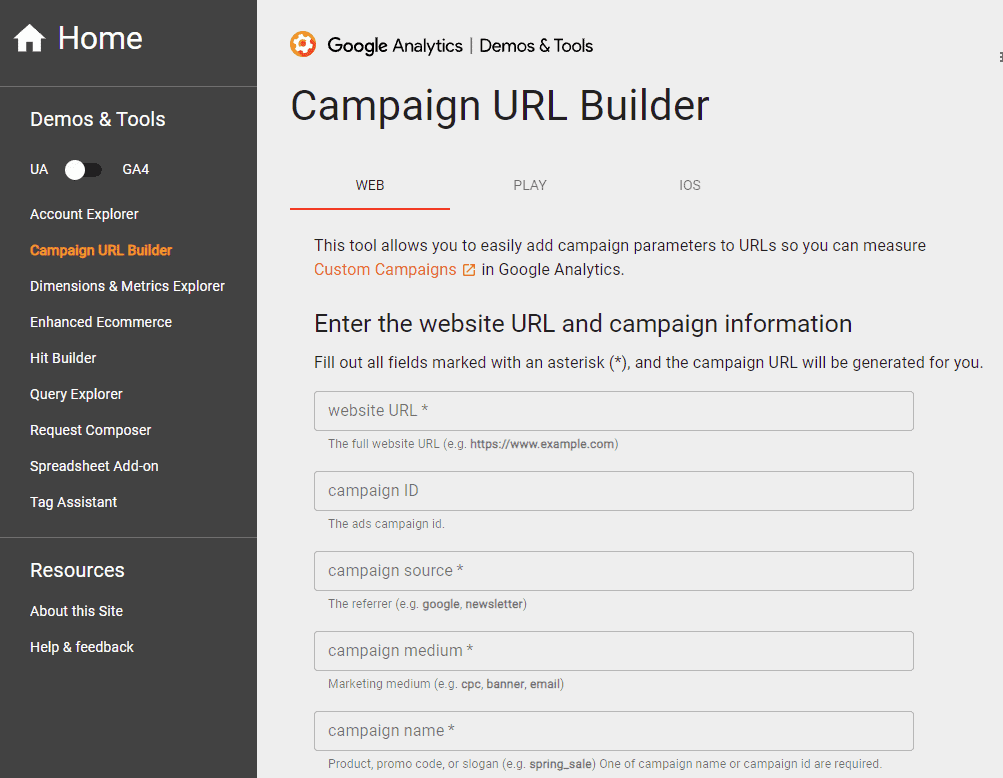Open Hit Builder in the sidebar

click(63, 358)
